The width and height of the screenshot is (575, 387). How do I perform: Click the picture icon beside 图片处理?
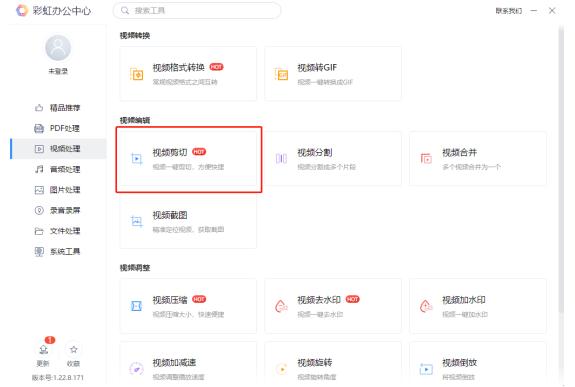[39, 190]
